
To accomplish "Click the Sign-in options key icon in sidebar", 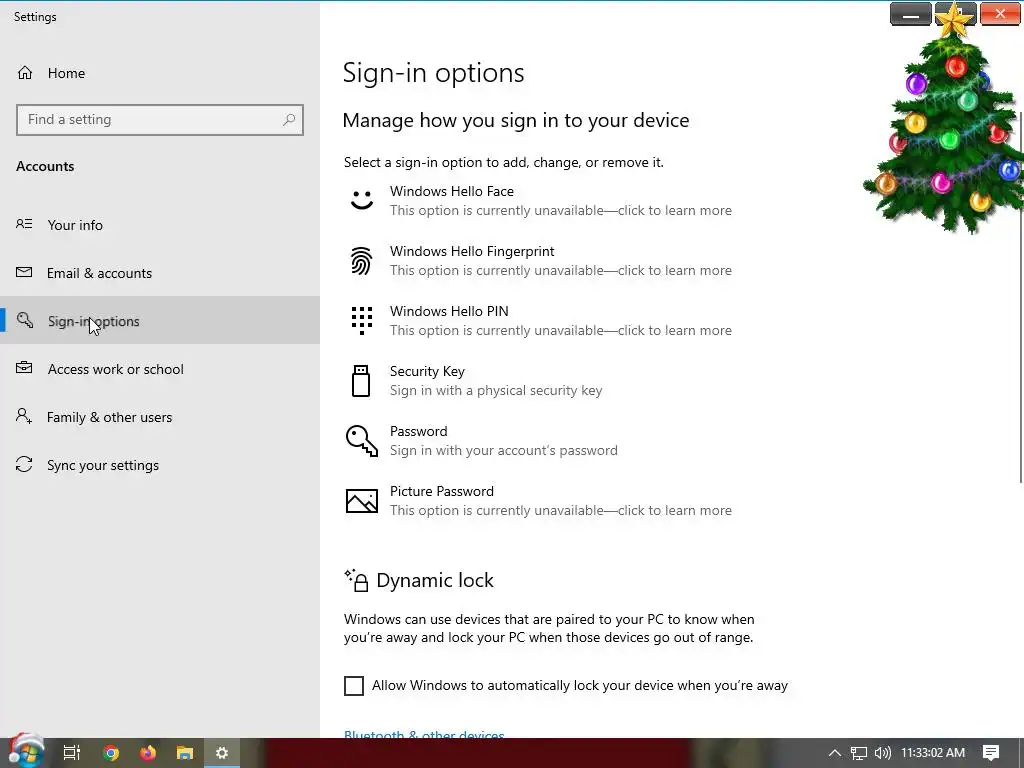I will 25,320.
